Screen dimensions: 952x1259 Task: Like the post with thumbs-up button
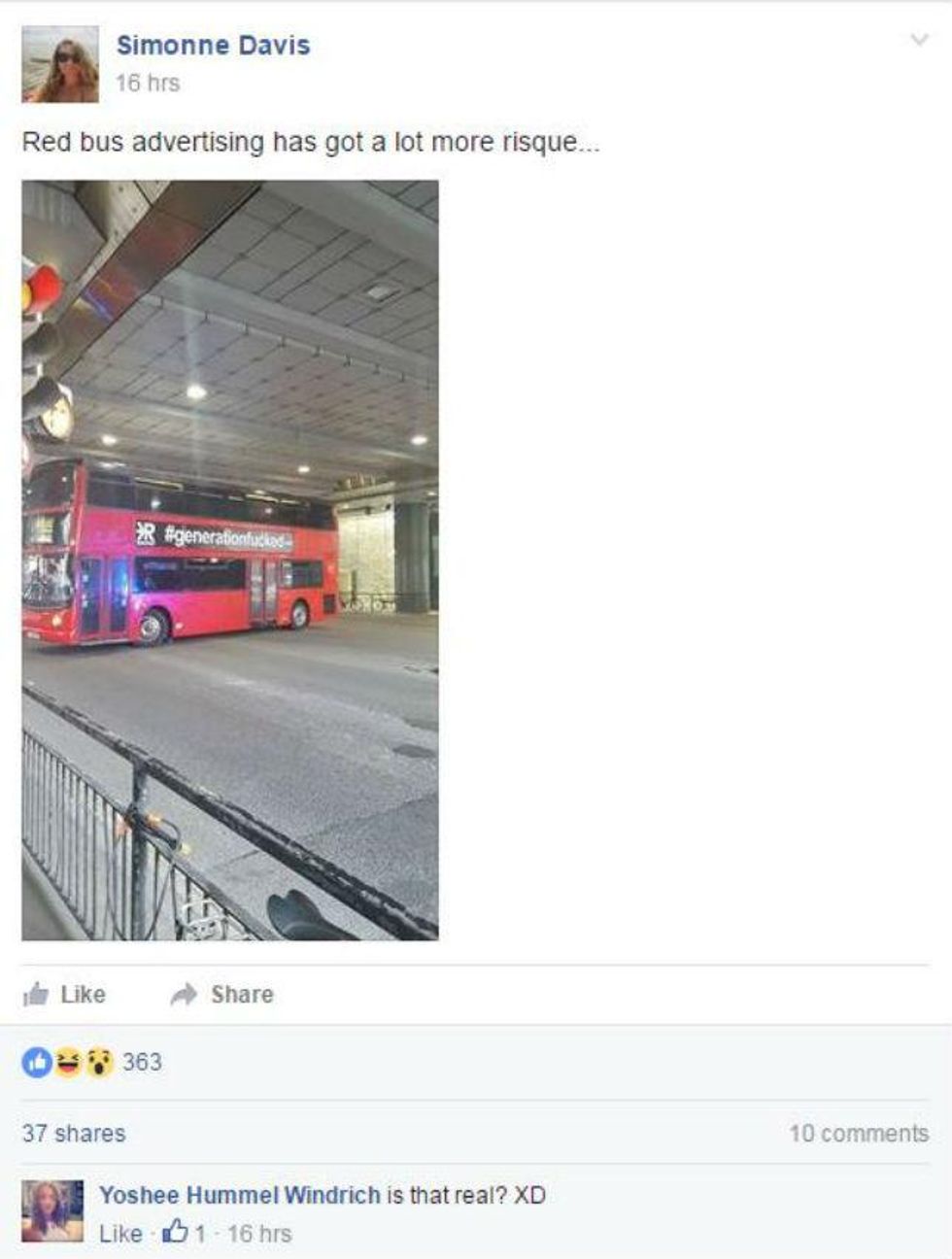pyautogui.click(x=64, y=994)
